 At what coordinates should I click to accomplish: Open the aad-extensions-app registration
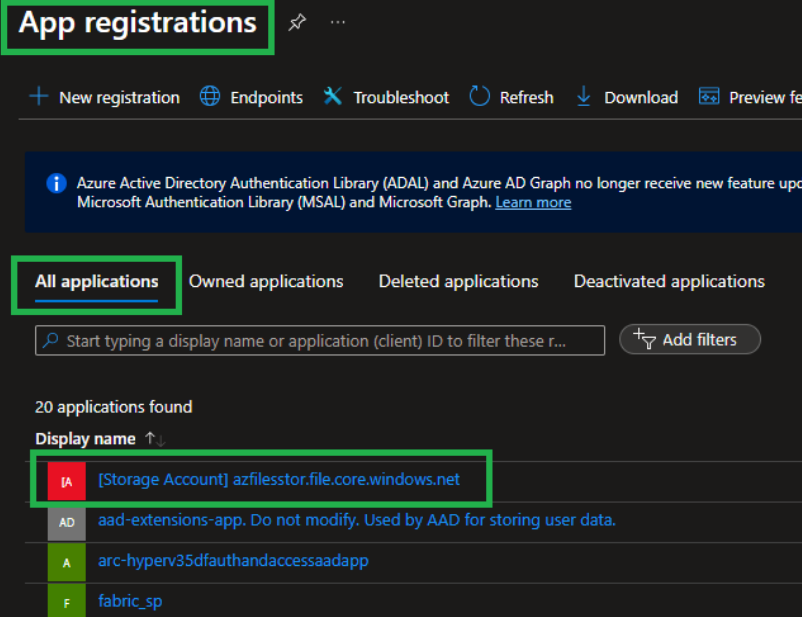(357, 520)
